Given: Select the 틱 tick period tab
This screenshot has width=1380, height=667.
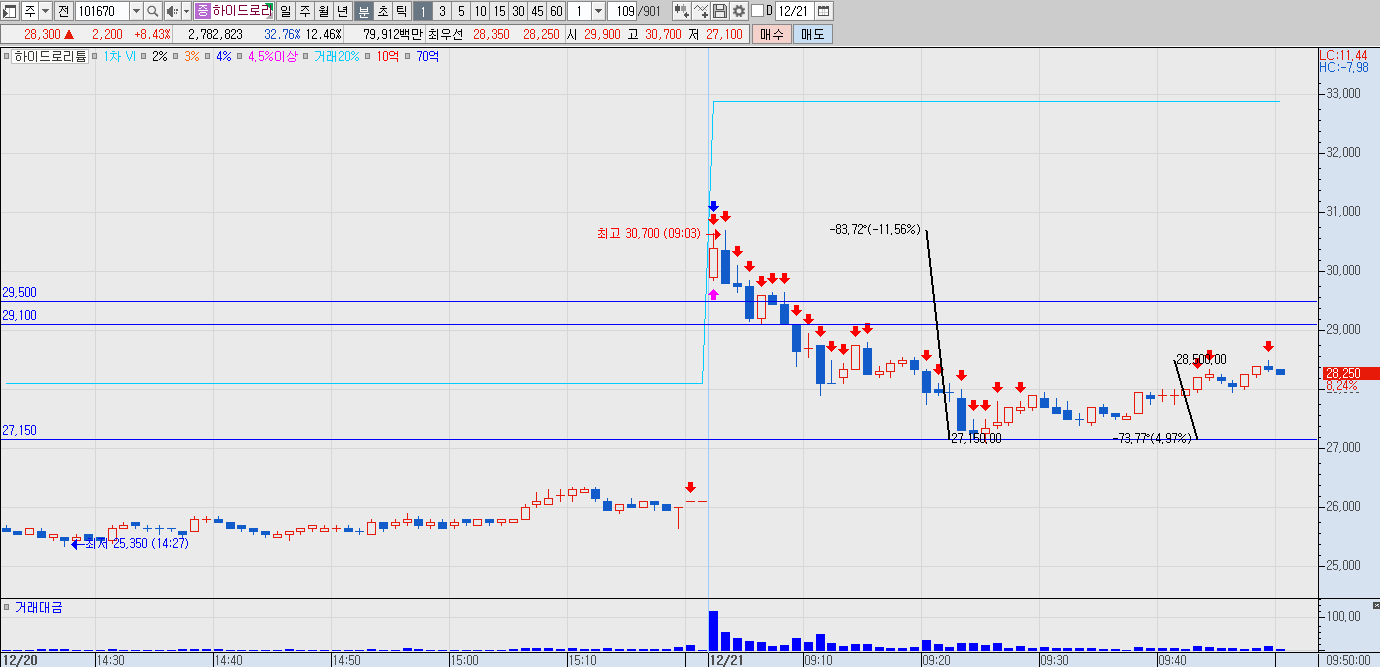Looking at the screenshot, I should [x=401, y=11].
